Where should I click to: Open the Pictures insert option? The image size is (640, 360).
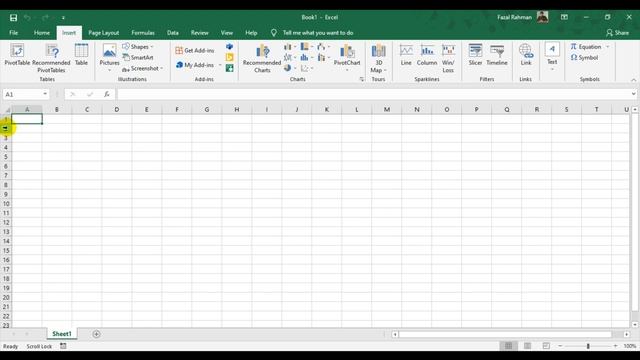point(109,58)
